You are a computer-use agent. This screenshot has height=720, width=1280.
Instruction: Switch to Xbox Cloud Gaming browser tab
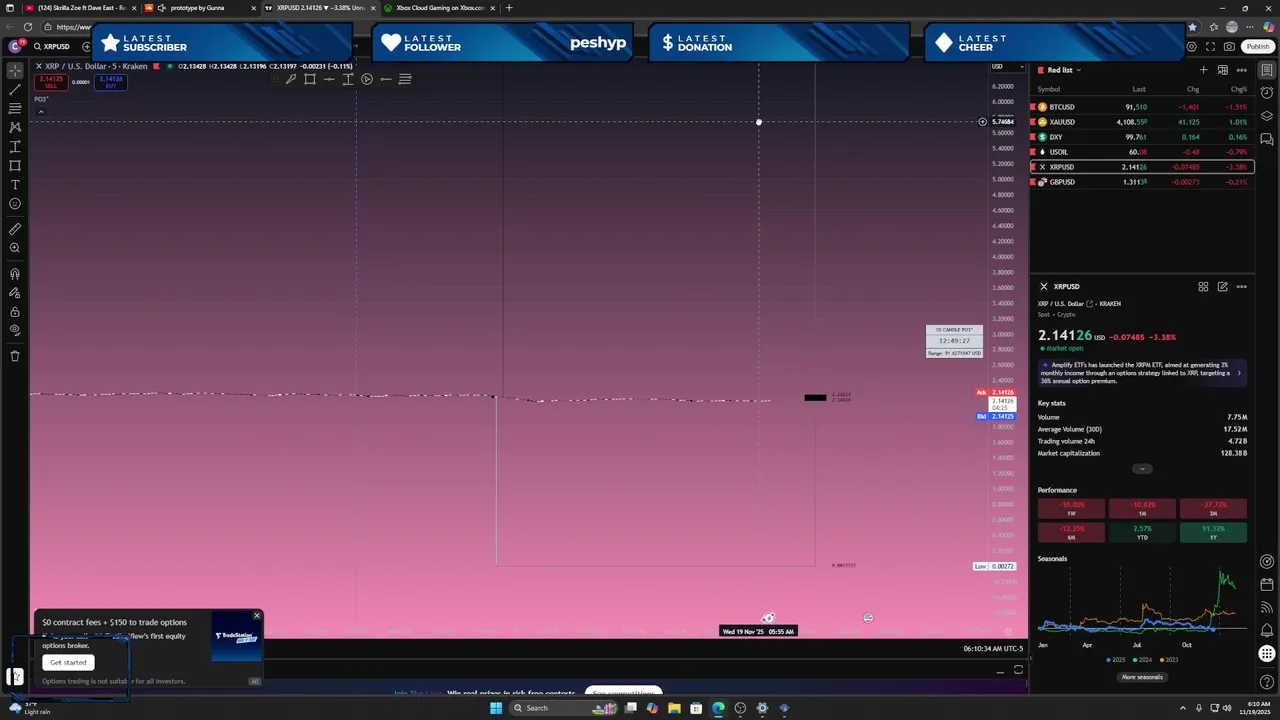click(440, 8)
